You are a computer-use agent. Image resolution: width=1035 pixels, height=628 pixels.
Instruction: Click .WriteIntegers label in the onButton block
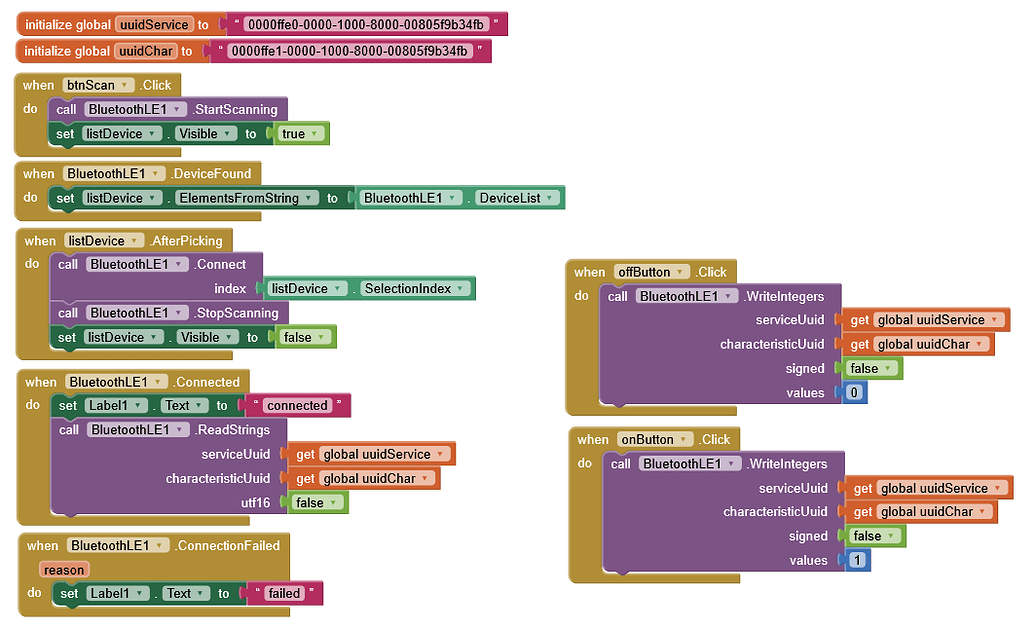click(787, 464)
